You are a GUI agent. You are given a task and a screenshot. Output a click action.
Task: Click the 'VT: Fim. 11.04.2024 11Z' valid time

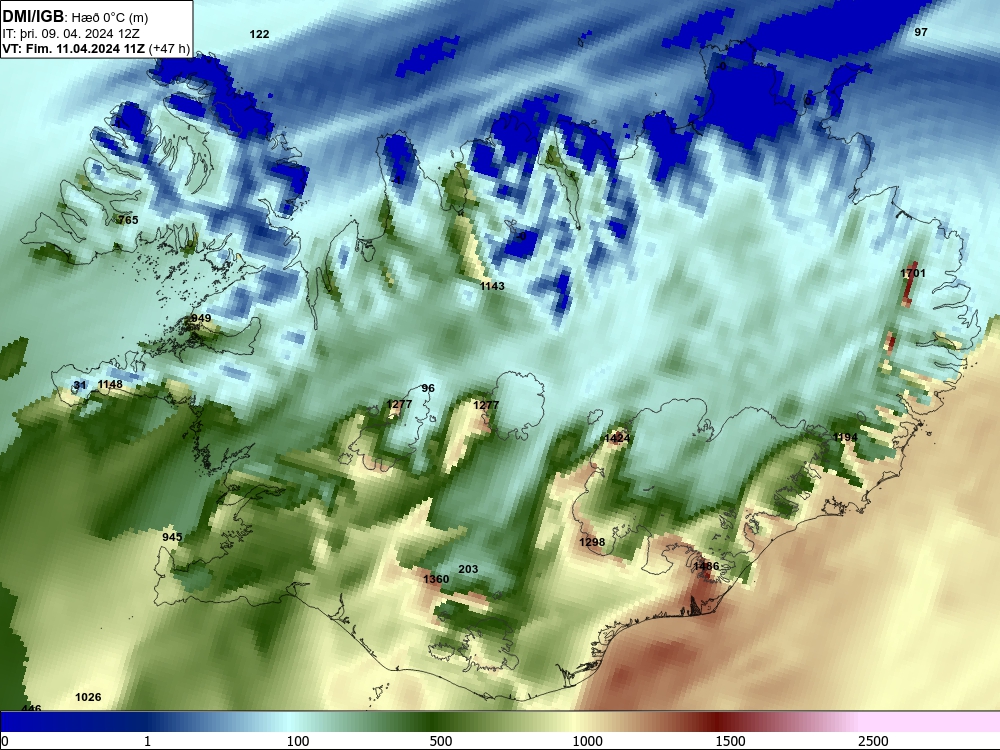coord(73,48)
